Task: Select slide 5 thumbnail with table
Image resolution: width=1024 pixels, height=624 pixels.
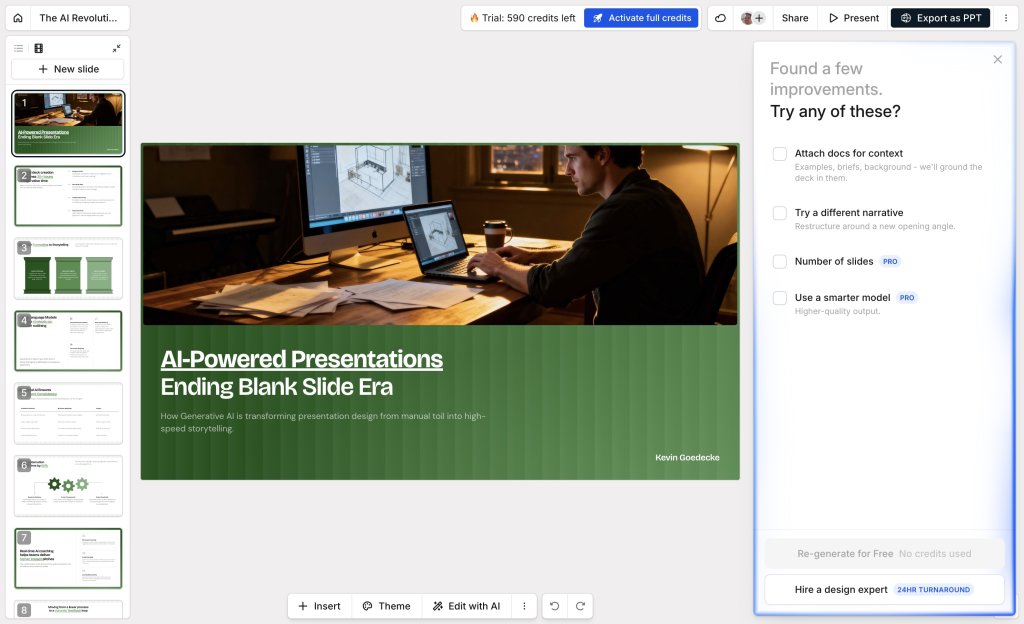Action: (x=68, y=413)
